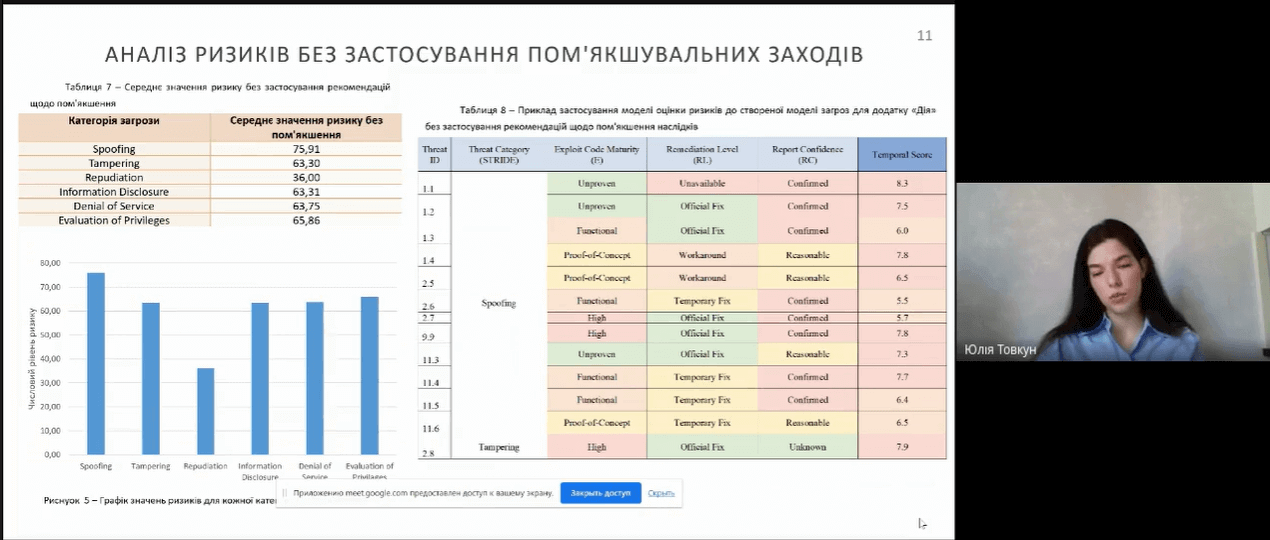1270x540 pixels.
Task: Click the "Report Confidence (RC)" column header
Action: [807, 154]
